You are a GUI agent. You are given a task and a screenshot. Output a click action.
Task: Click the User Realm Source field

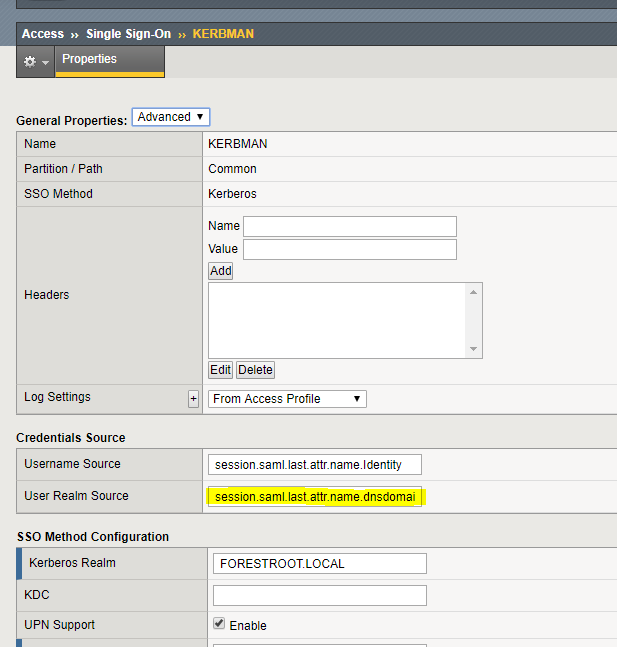(x=315, y=496)
